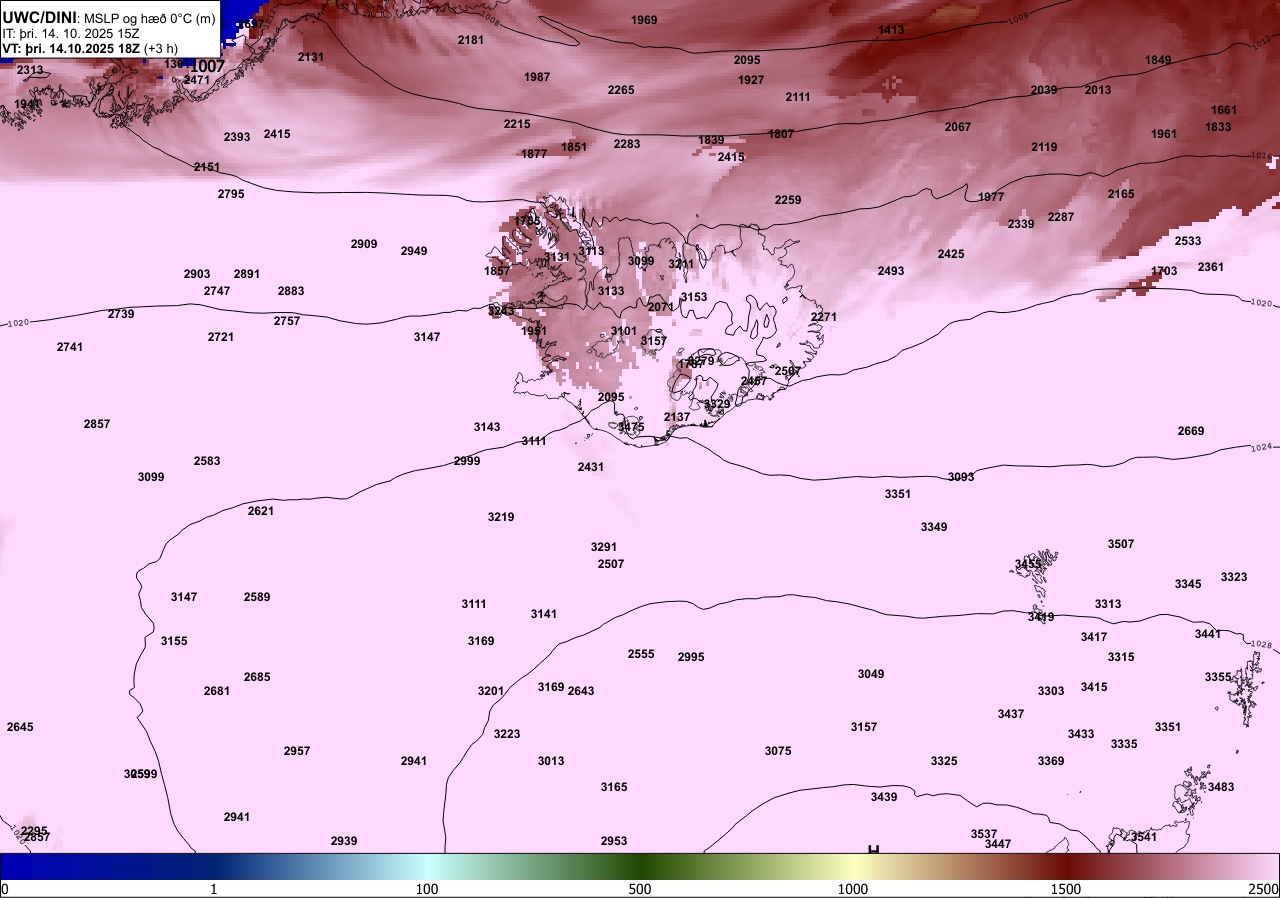Click the height value 2949

point(414,251)
